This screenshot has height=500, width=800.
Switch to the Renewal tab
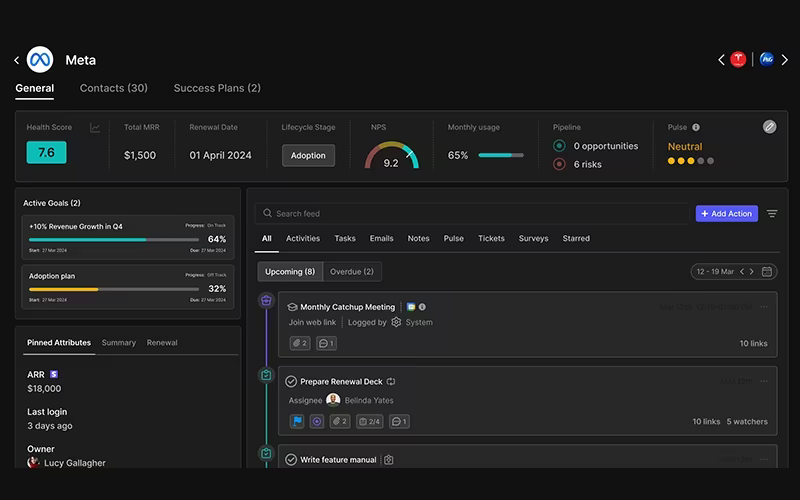pos(162,343)
